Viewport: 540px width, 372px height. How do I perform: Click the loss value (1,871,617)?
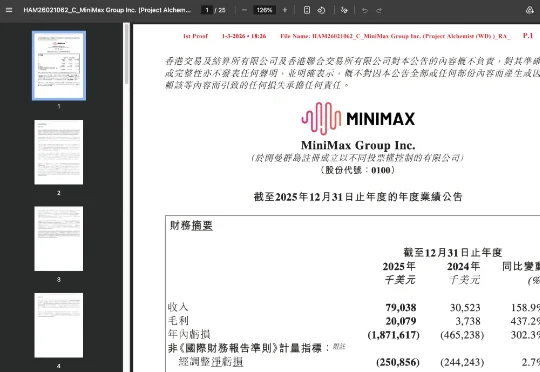click(x=394, y=335)
